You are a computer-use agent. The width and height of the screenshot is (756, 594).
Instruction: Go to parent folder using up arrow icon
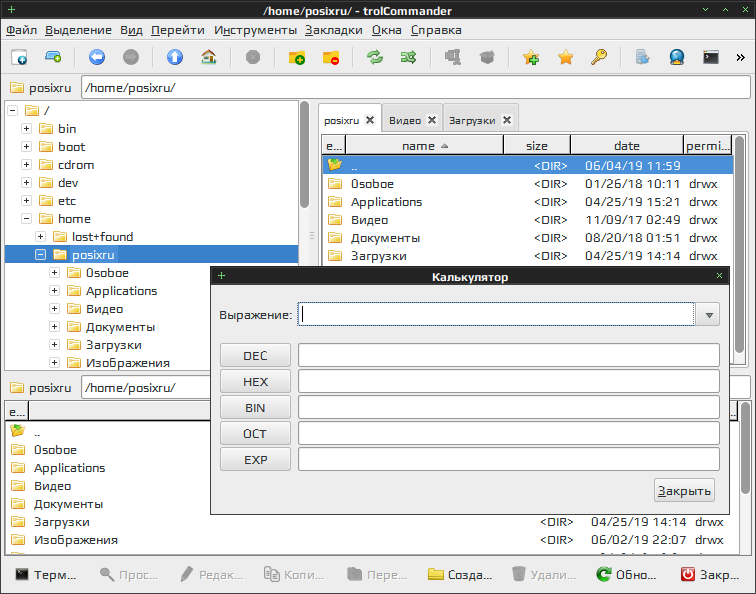[x=175, y=57]
